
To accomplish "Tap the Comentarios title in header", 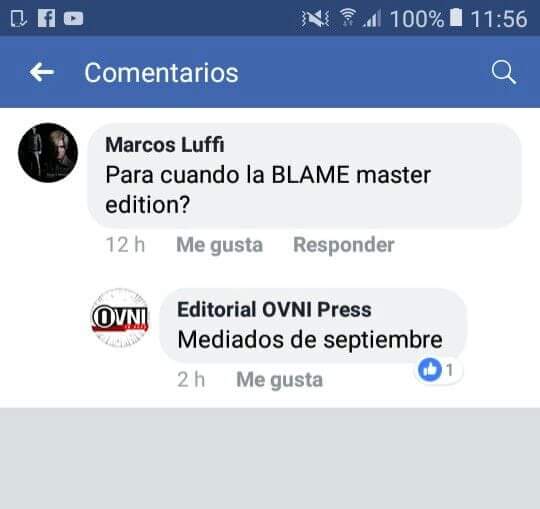I will click(161, 73).
